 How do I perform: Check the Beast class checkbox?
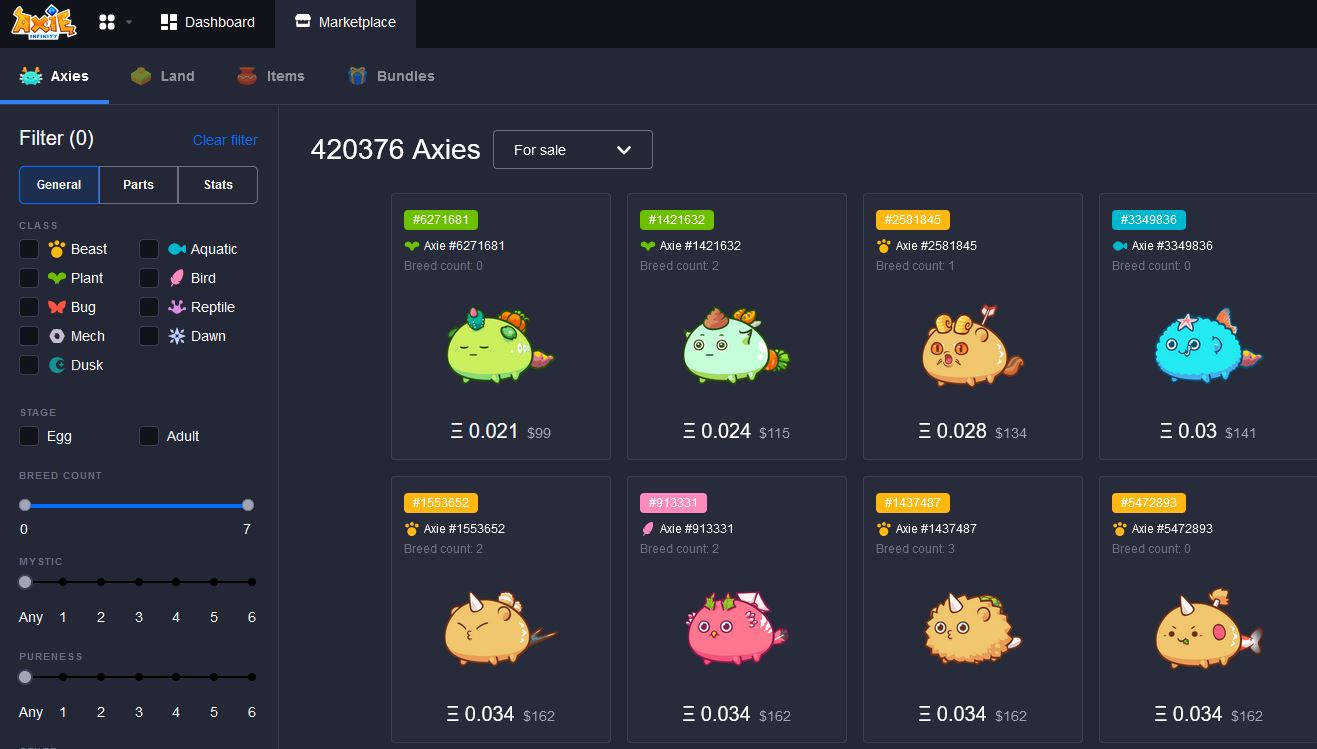29,249
